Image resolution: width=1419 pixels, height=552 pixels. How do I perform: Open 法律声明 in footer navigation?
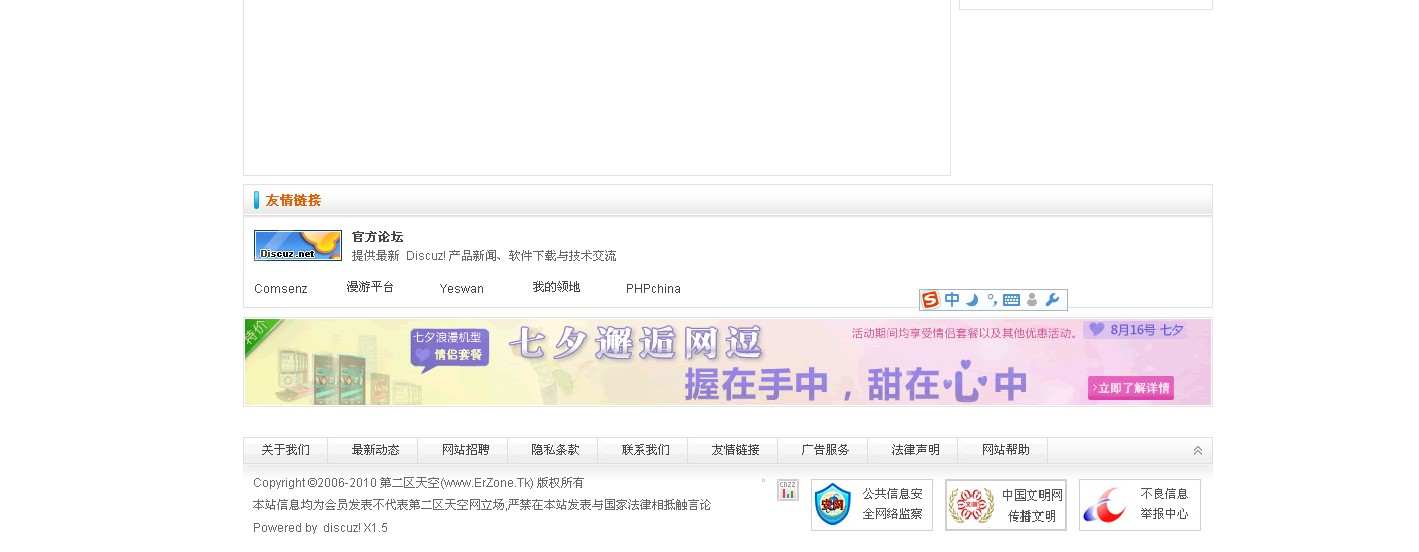pyautogui.click(x=916, y=450)
